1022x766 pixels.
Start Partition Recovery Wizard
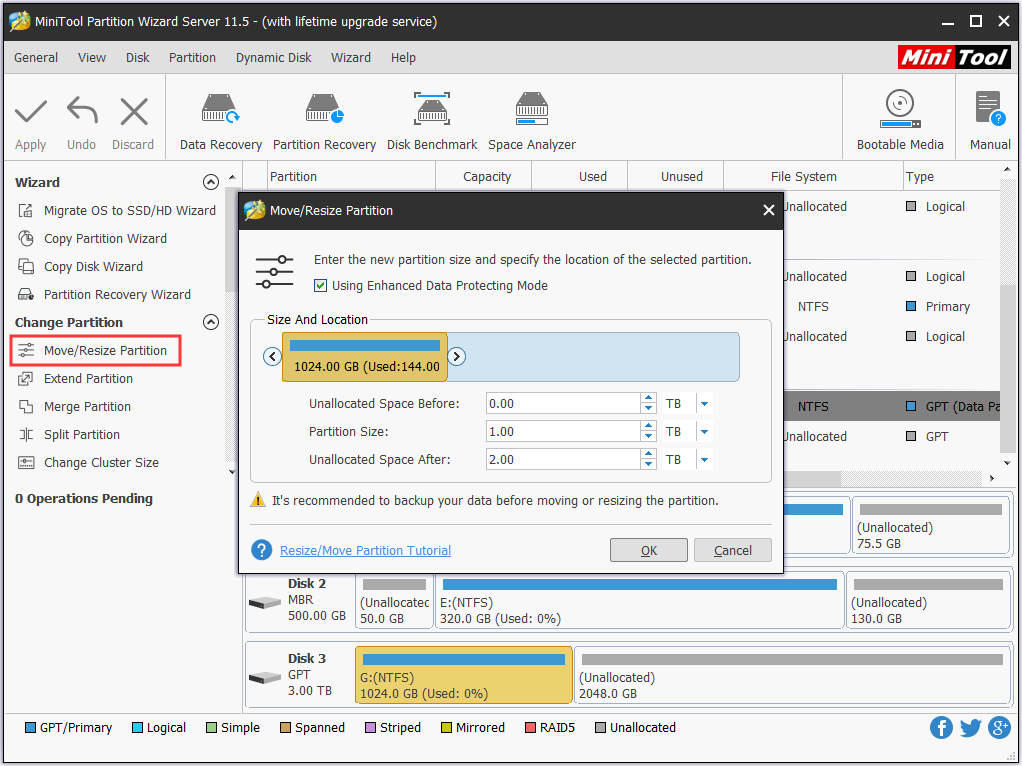(x=105, y=295)
